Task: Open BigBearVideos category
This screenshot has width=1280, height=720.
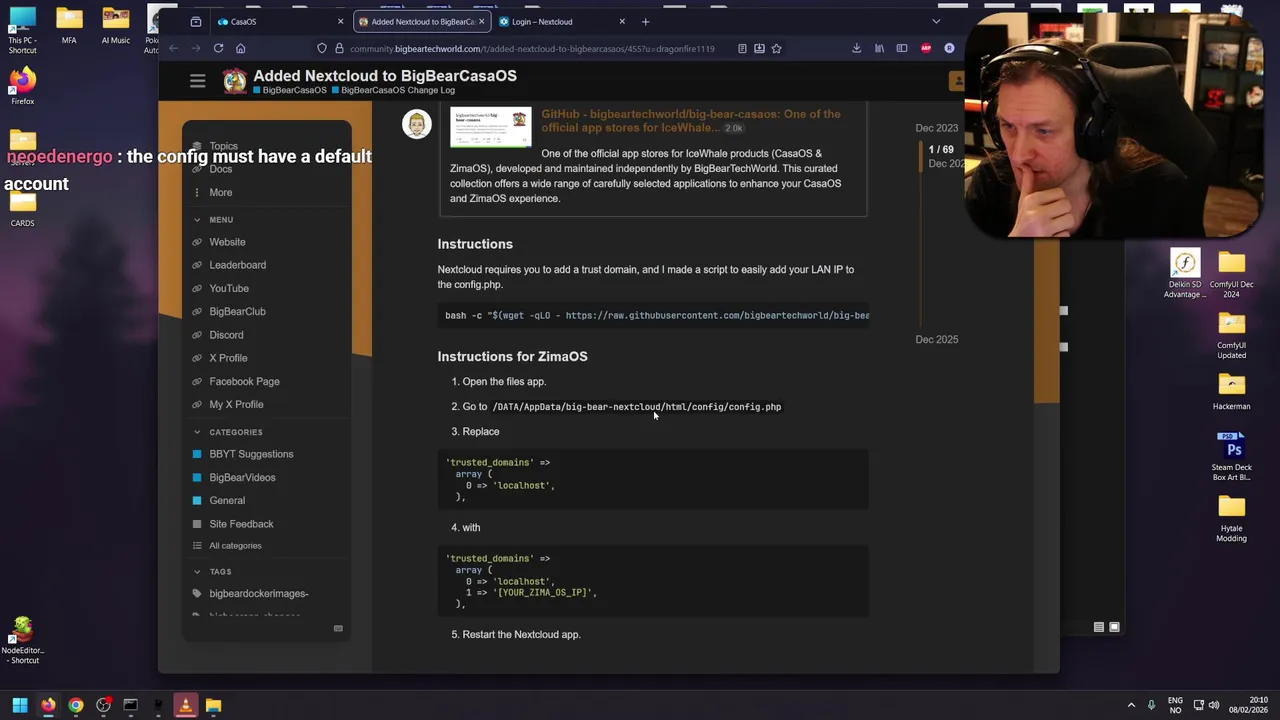Action: [242, 477]
